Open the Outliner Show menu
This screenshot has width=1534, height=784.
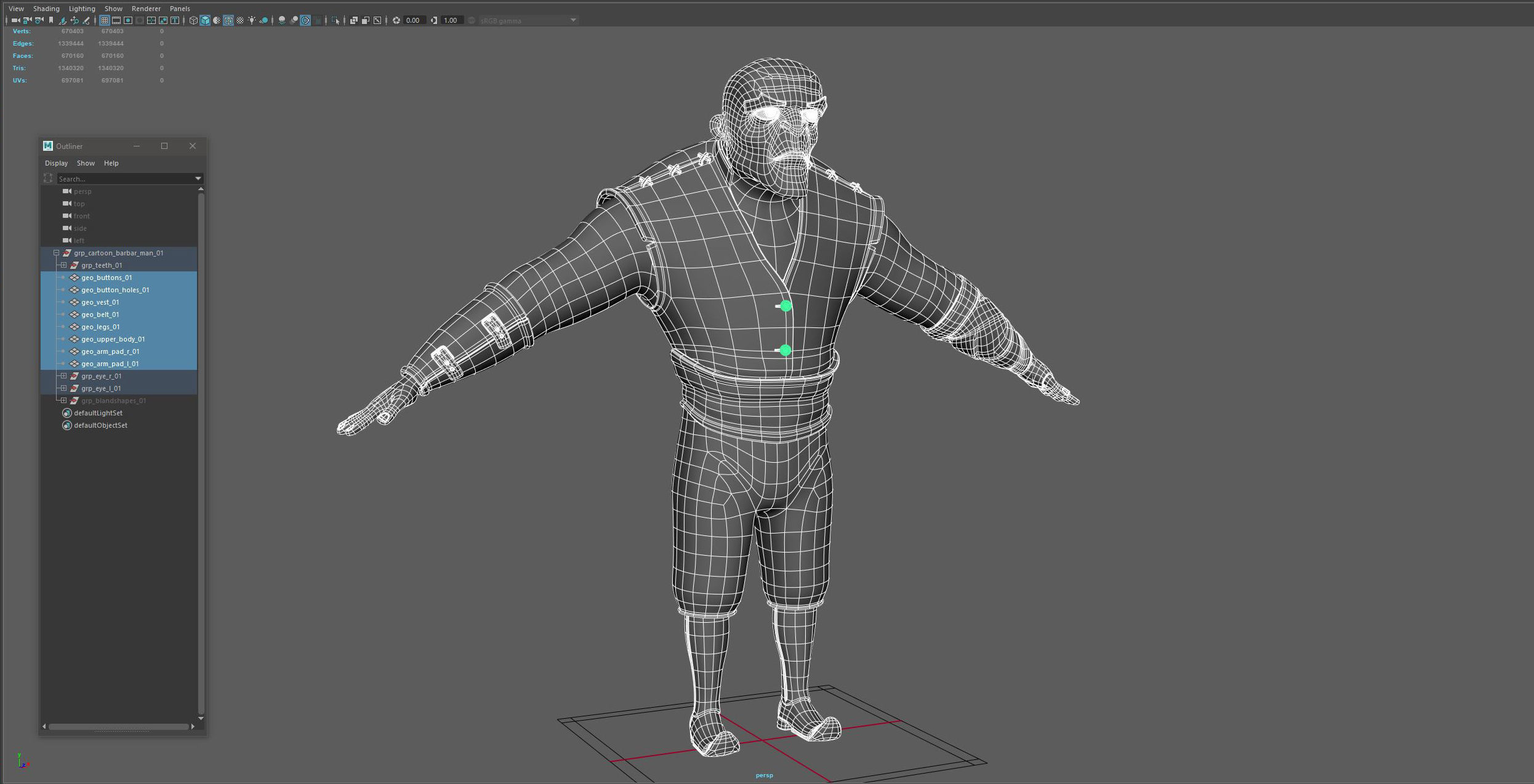[86, 163]
